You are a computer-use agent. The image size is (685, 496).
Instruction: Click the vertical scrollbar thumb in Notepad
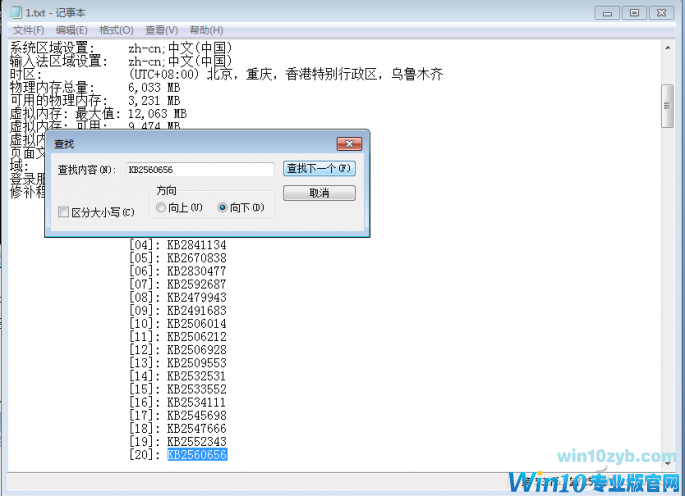pyautogui.click(x=668, y=106)
